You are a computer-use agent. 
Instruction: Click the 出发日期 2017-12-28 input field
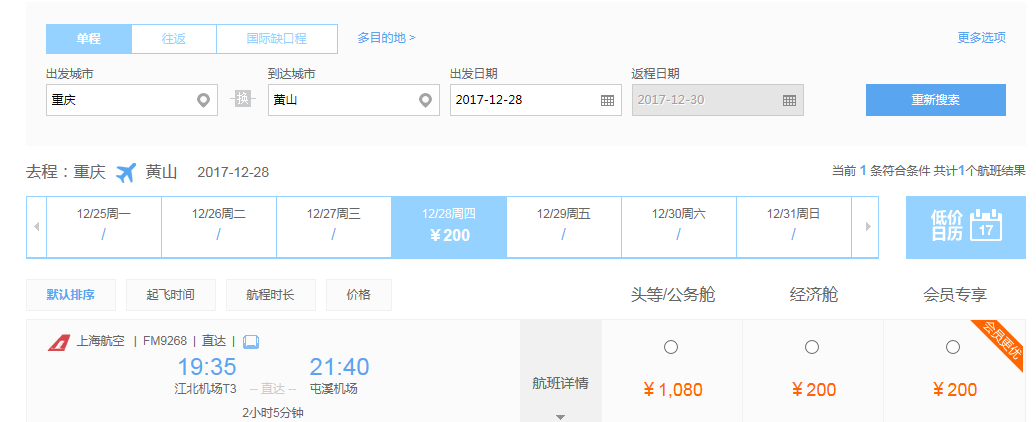536,100
